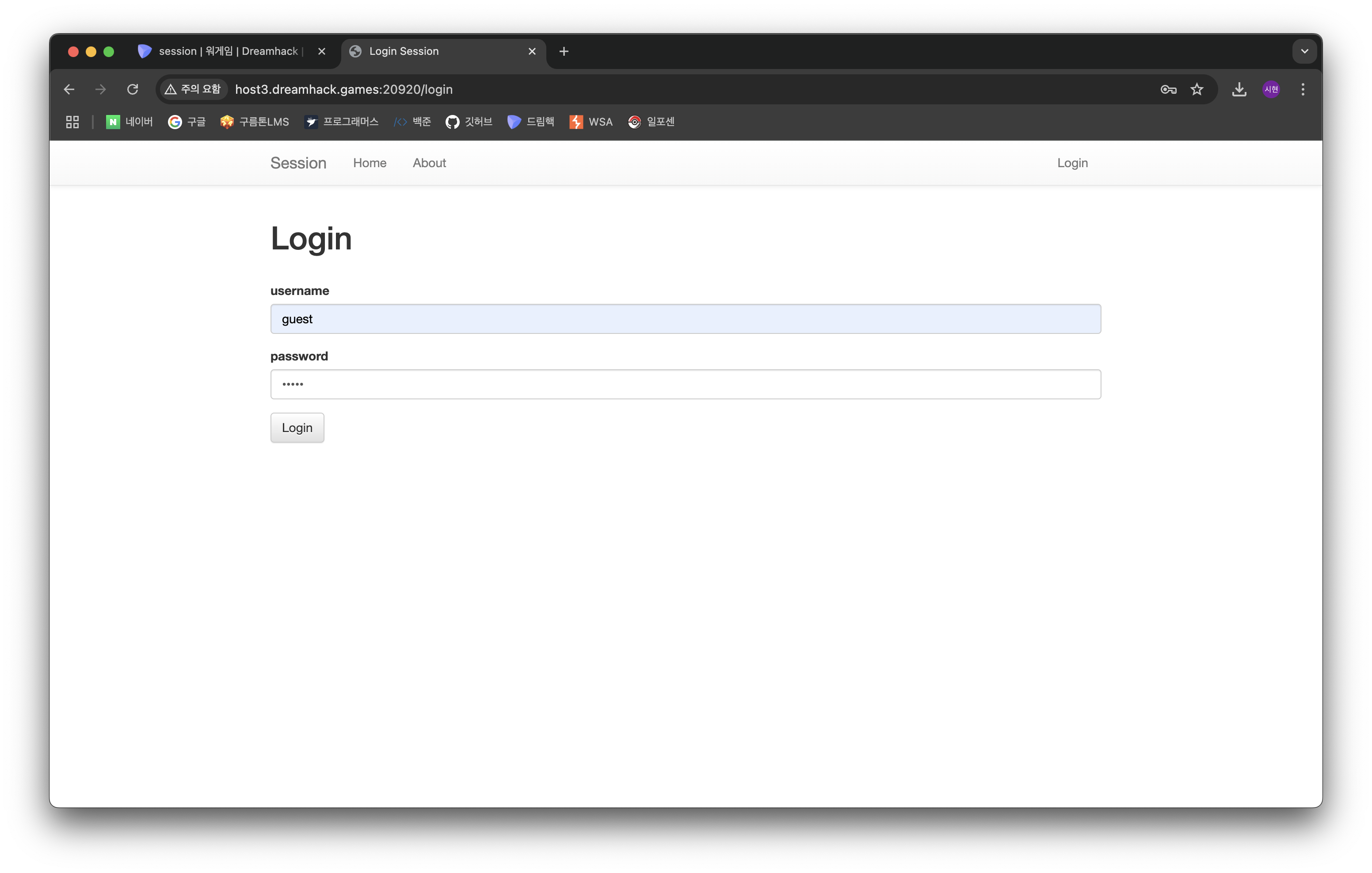The image size is (1372, 873).
Task: Open the saved password key icon
Action: click(x=1168, y=89)
